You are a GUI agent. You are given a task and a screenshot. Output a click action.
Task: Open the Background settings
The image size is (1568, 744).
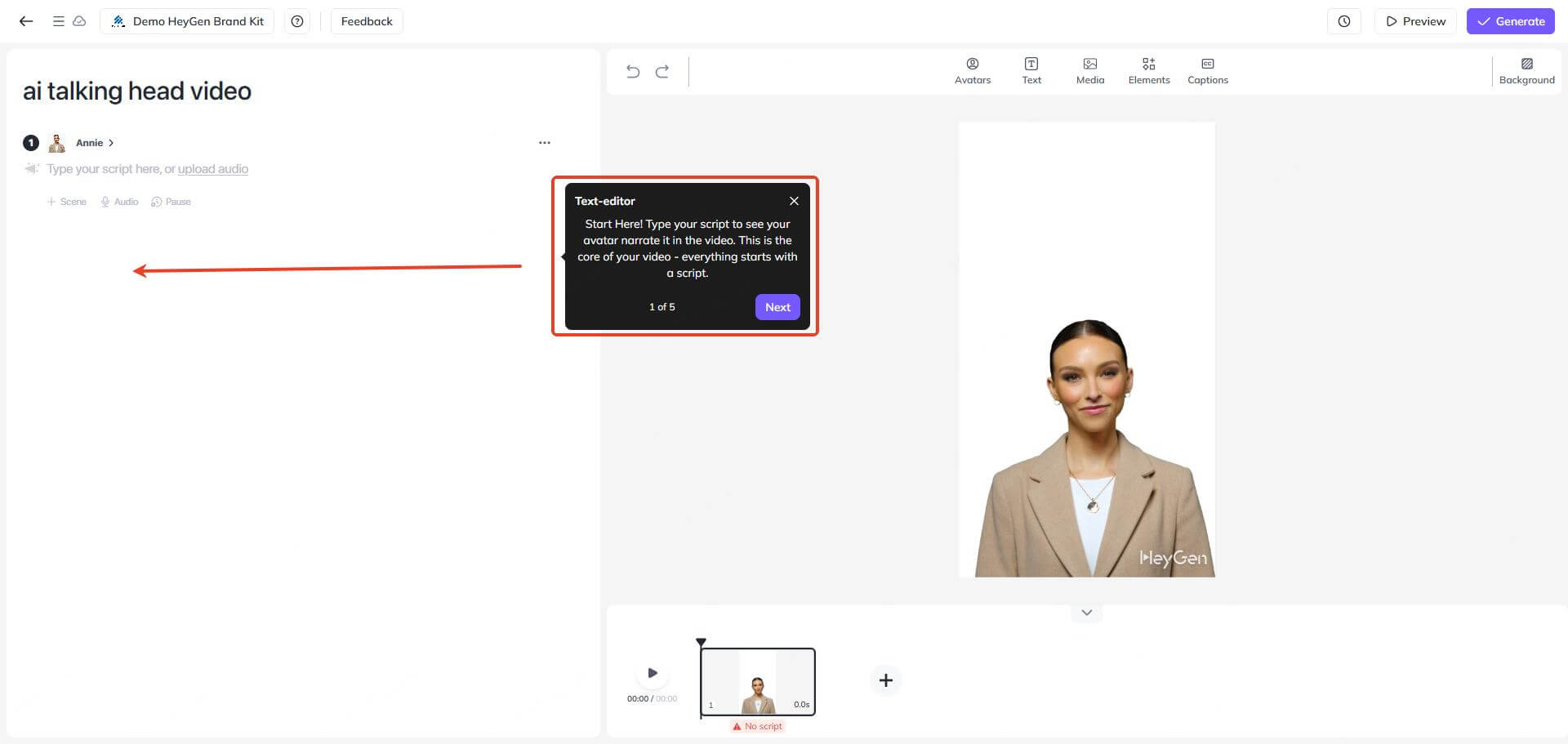[x=1527, y=71]
